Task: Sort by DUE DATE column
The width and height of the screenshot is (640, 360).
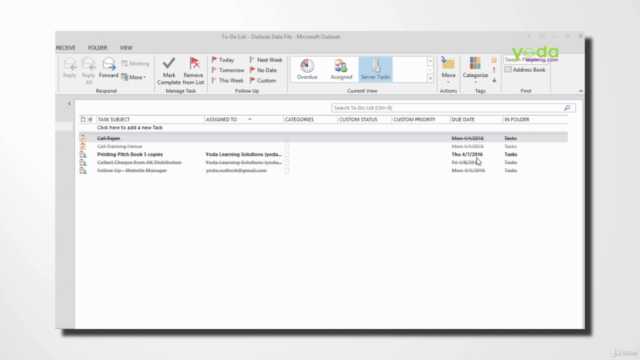Action: point(476,119)
